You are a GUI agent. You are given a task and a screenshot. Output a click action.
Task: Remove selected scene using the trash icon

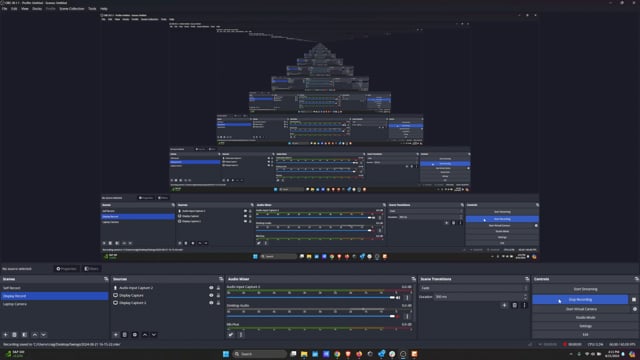pyautogui.click(x=14, y=335)
